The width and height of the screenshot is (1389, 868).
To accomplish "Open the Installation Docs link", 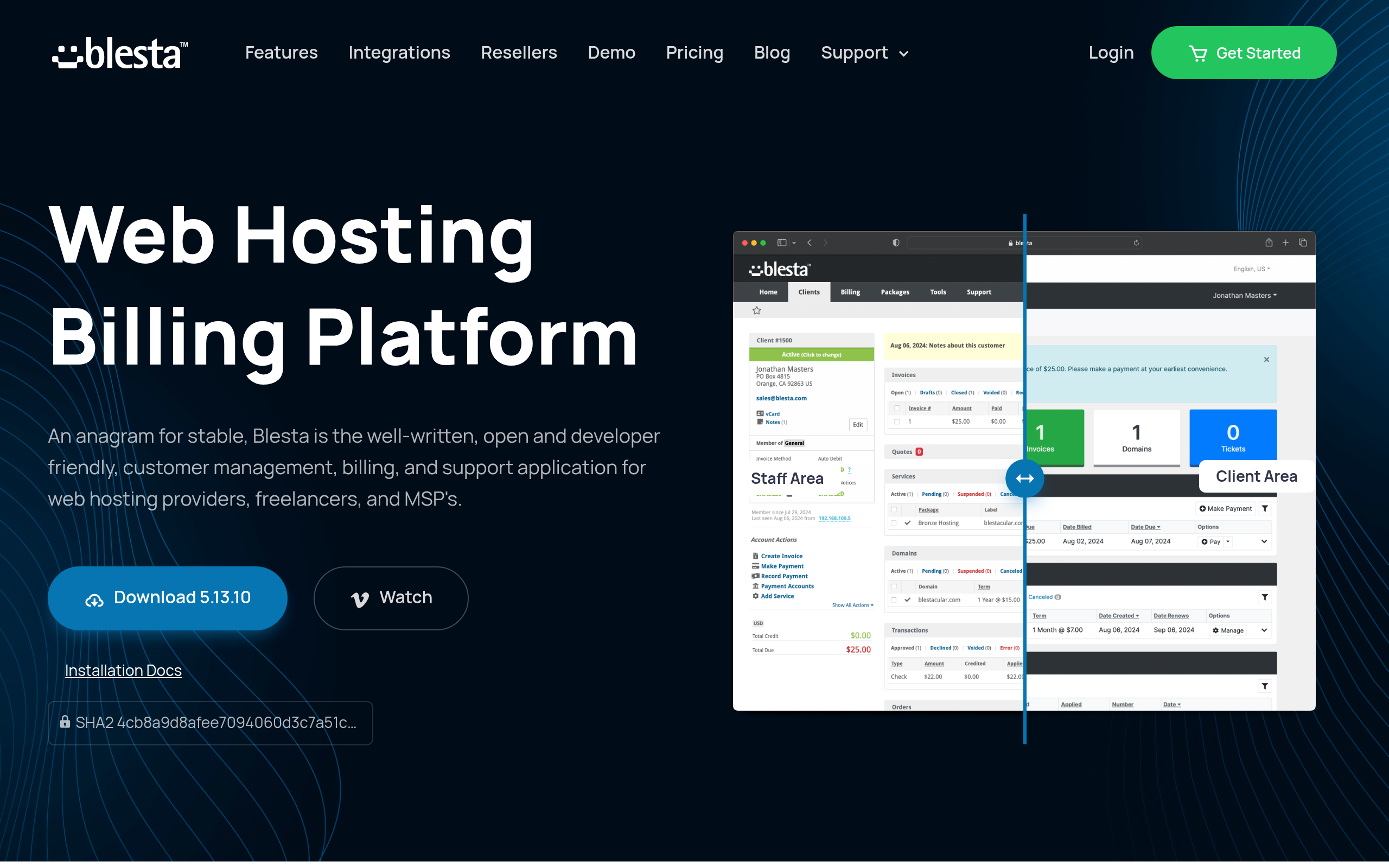I will (x=123, y=671).
